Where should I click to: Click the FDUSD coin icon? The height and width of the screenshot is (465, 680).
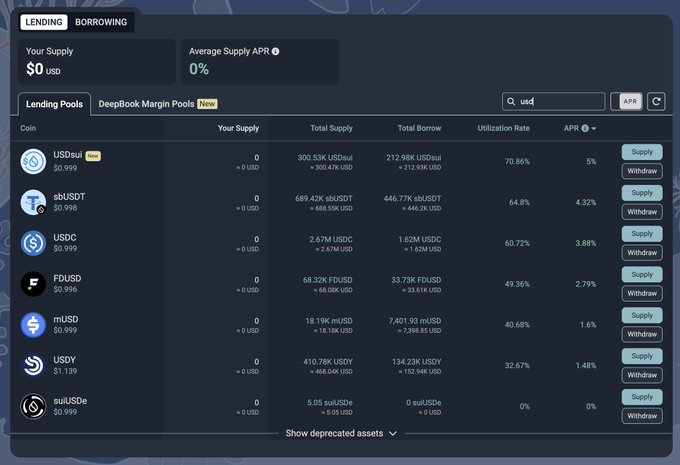click(x=33, y=284)
